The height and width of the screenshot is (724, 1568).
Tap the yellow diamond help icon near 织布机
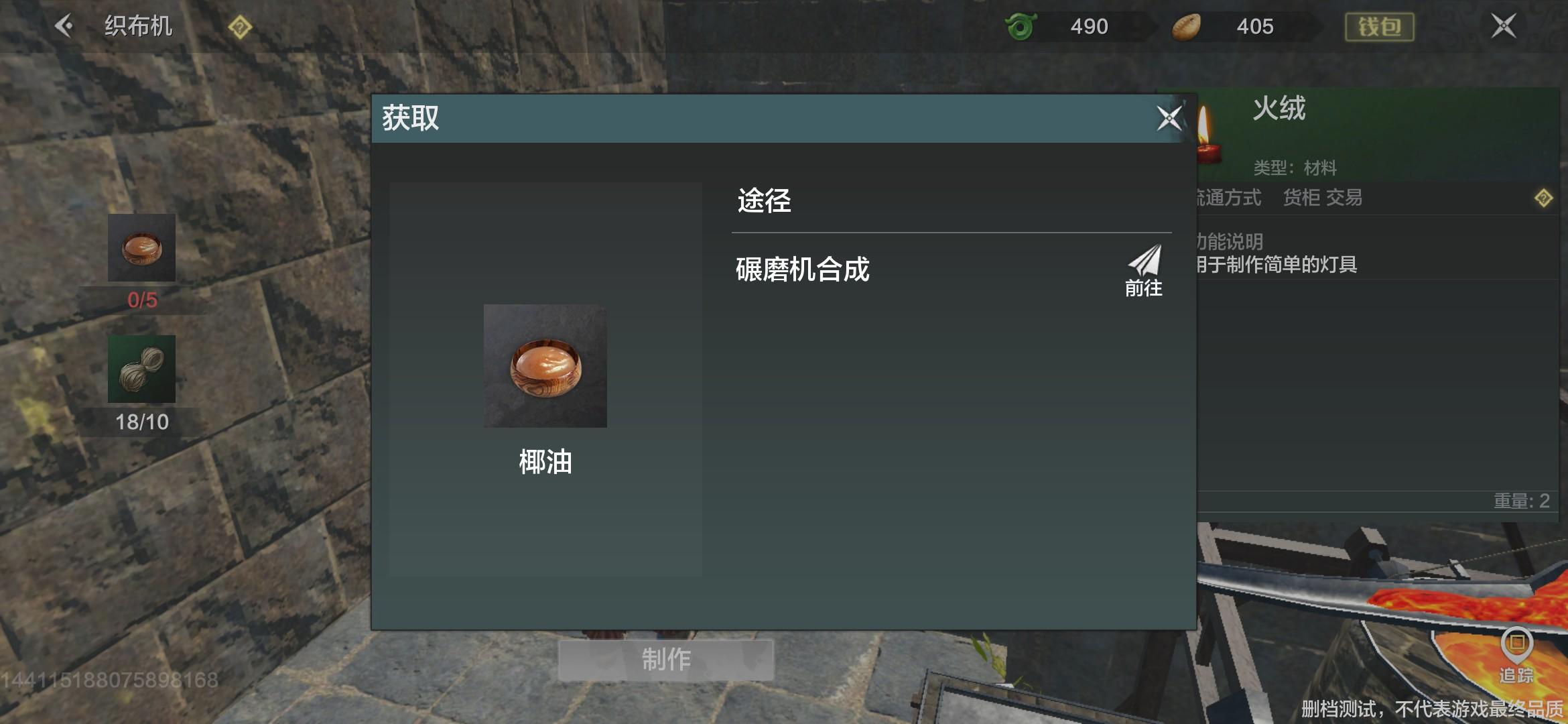point(240,27)
